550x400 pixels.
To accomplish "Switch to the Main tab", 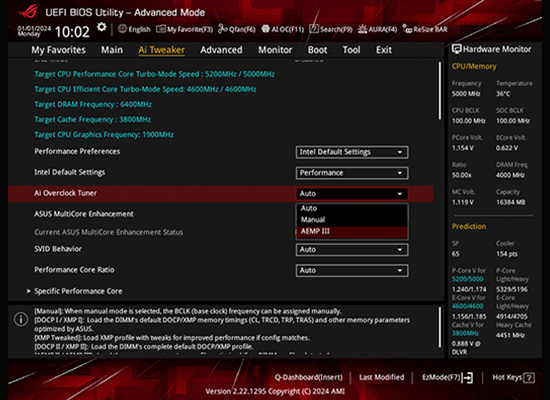I will [112, 50].
